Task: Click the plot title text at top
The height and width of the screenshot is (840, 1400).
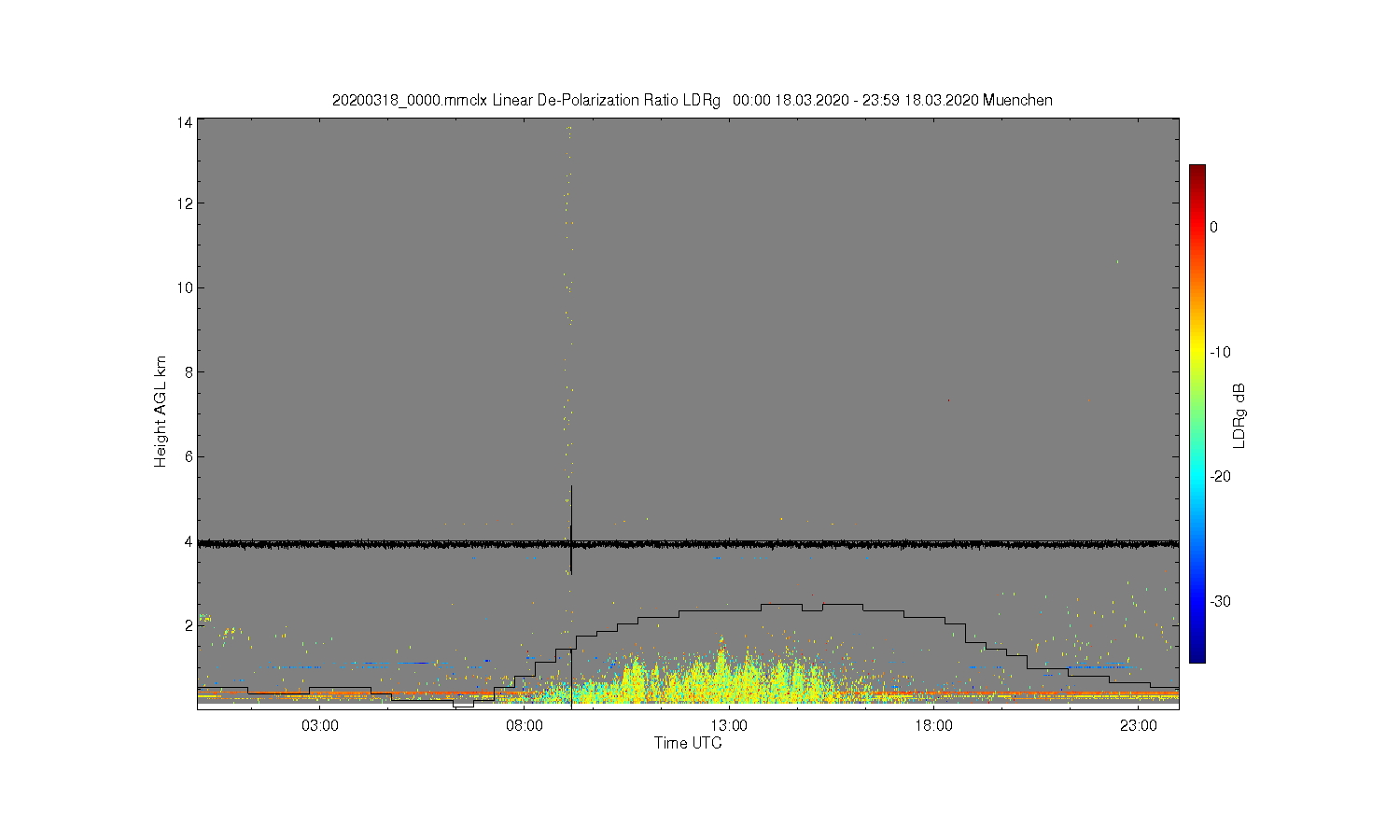Action: [692, 100]
